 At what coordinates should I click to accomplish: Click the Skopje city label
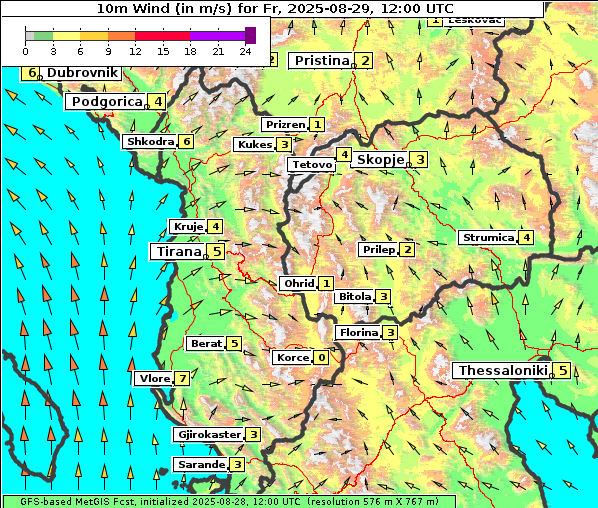tap(380, 159)
